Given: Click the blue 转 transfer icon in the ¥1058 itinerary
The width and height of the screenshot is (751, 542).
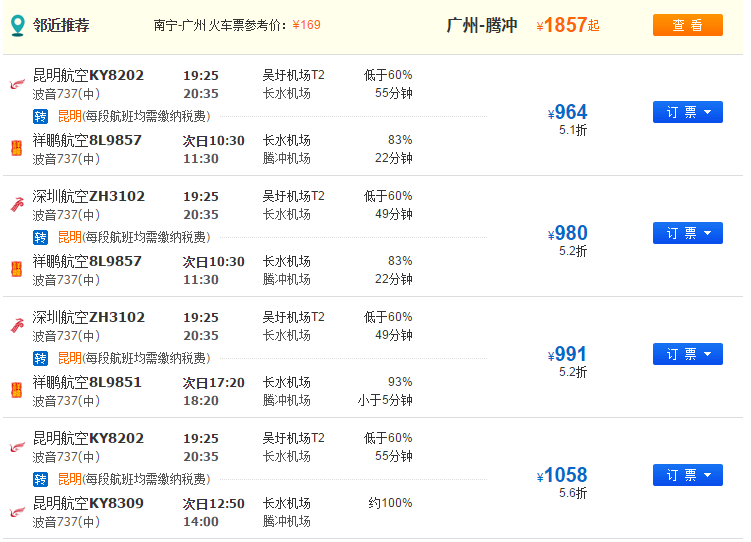Looking at the screenshot, I should 40,479.
